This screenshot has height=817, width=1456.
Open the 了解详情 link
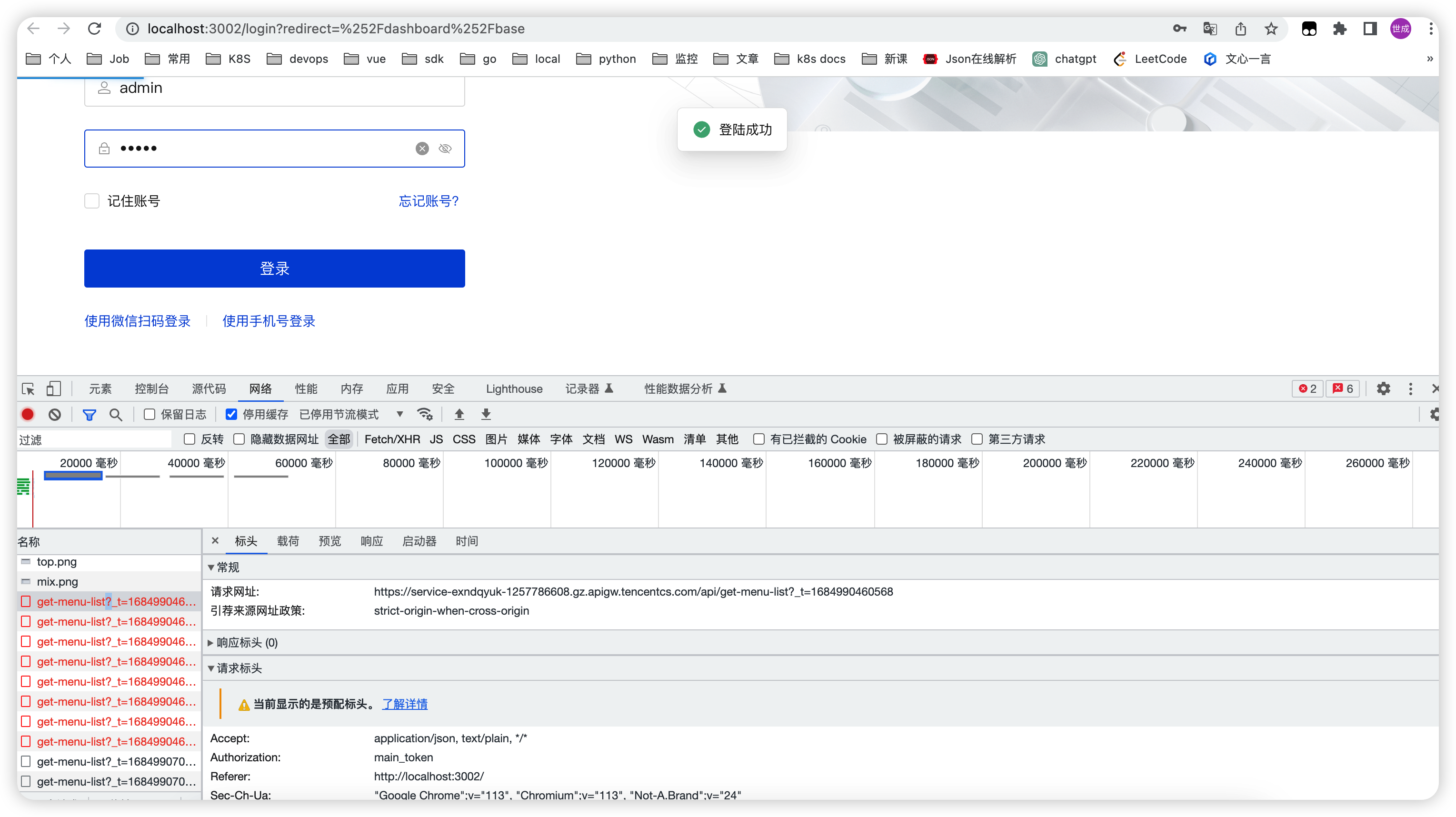pos(405,704)
